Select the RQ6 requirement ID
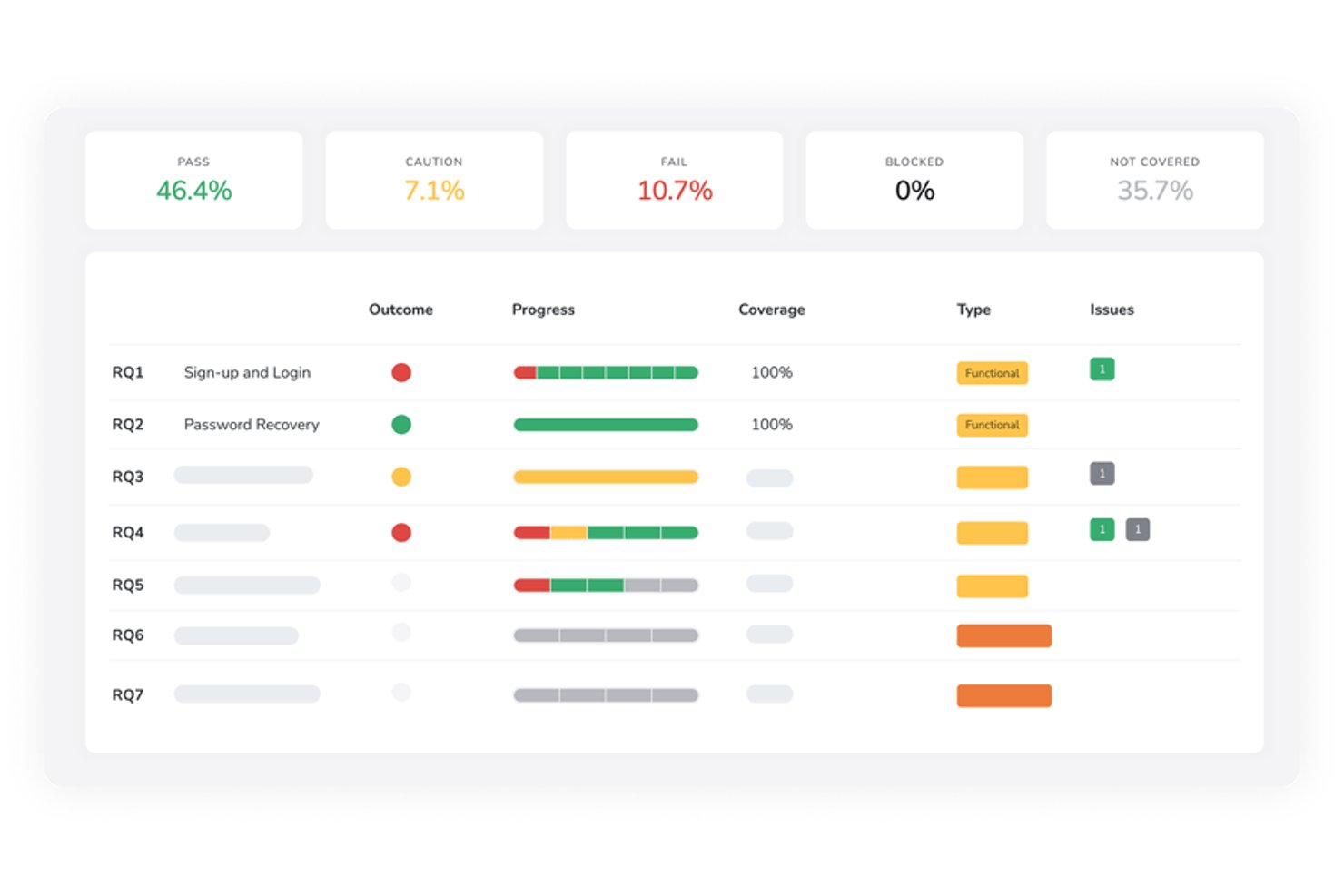1344x896 pixels. 128,635
